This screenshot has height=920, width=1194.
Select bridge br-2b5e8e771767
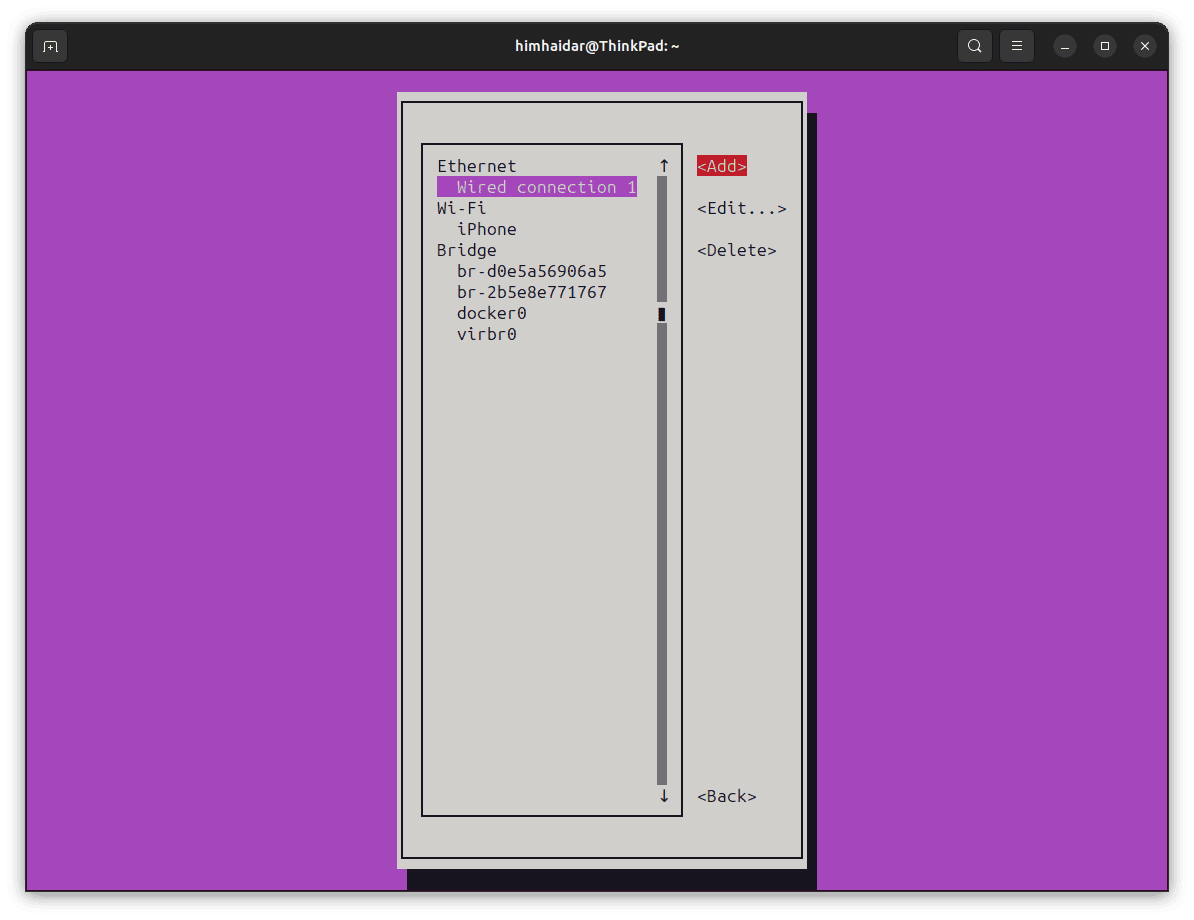(x=532, y=292)
